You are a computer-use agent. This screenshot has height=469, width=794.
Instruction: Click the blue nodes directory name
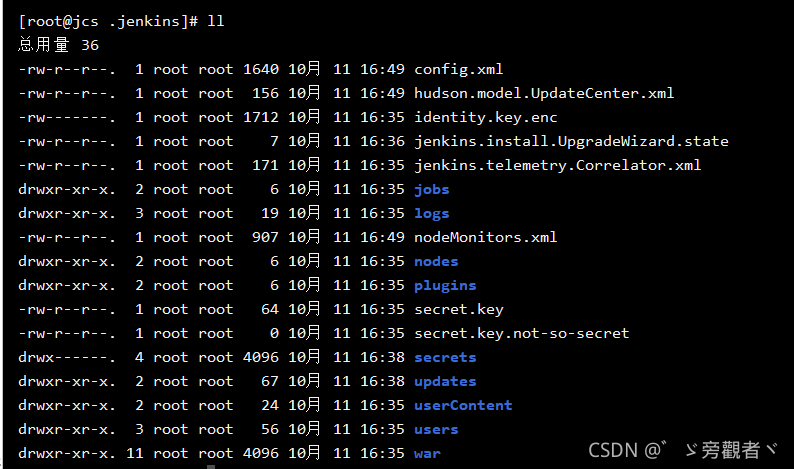coord(436,261)
